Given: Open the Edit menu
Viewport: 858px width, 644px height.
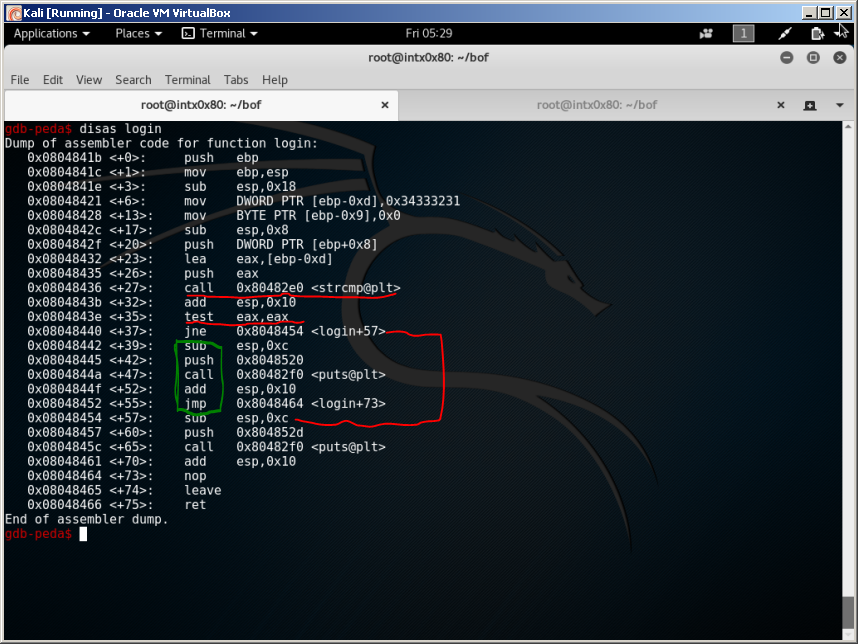Looking at the screenshot, I should (53, 80).
